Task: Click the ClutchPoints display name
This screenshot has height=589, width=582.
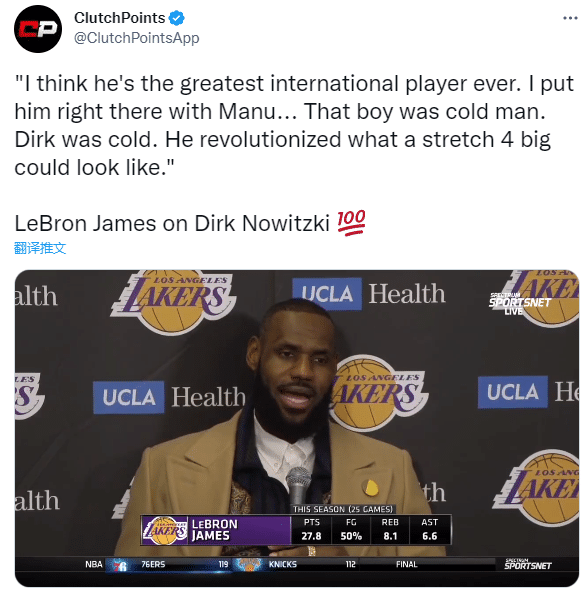Action: [119, 18]
